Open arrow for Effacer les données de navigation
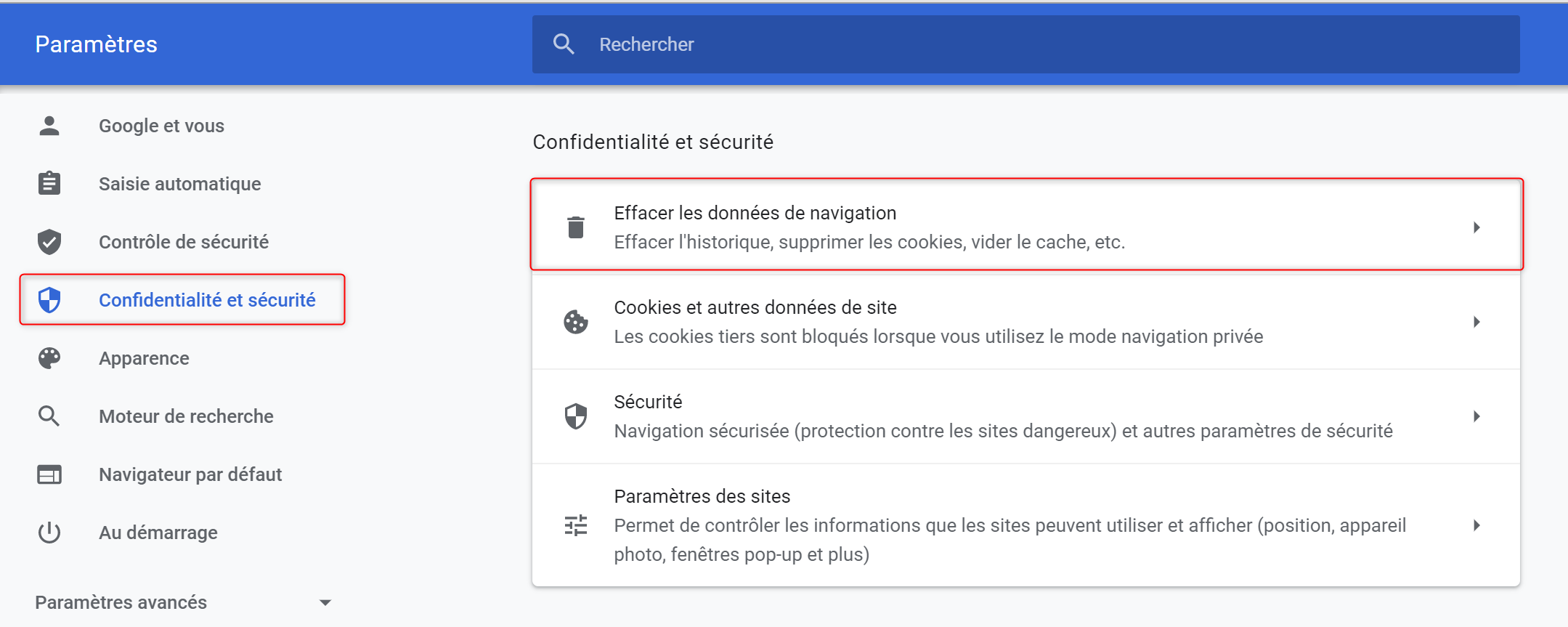 click(x=1476, y=227)
